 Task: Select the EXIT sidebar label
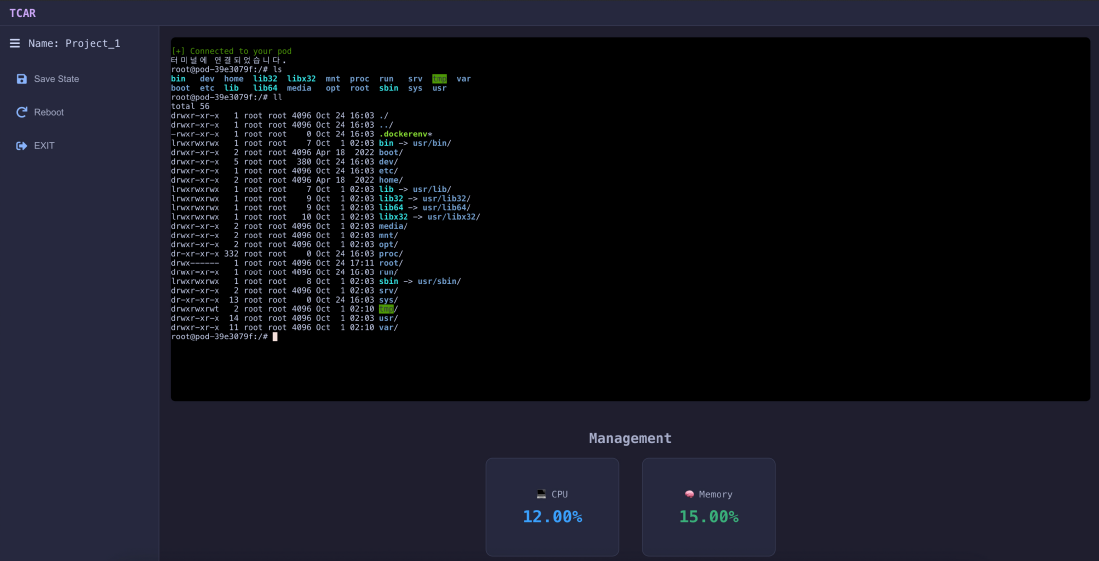[x=44, y=146]
